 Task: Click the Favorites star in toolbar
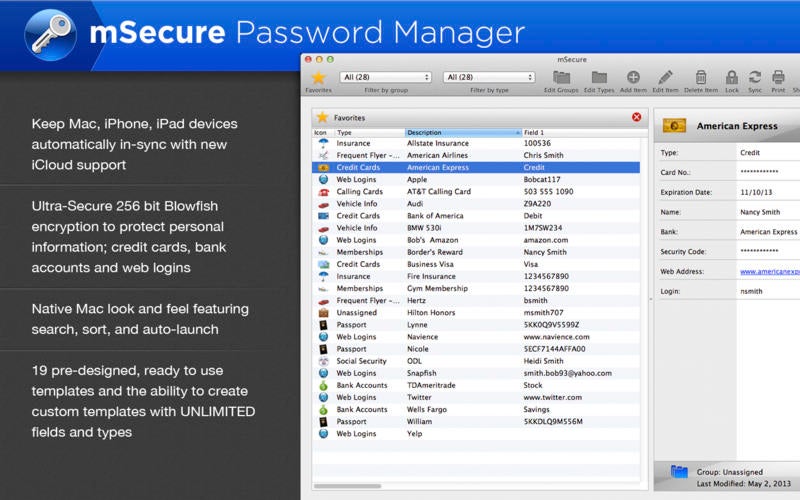318,77
